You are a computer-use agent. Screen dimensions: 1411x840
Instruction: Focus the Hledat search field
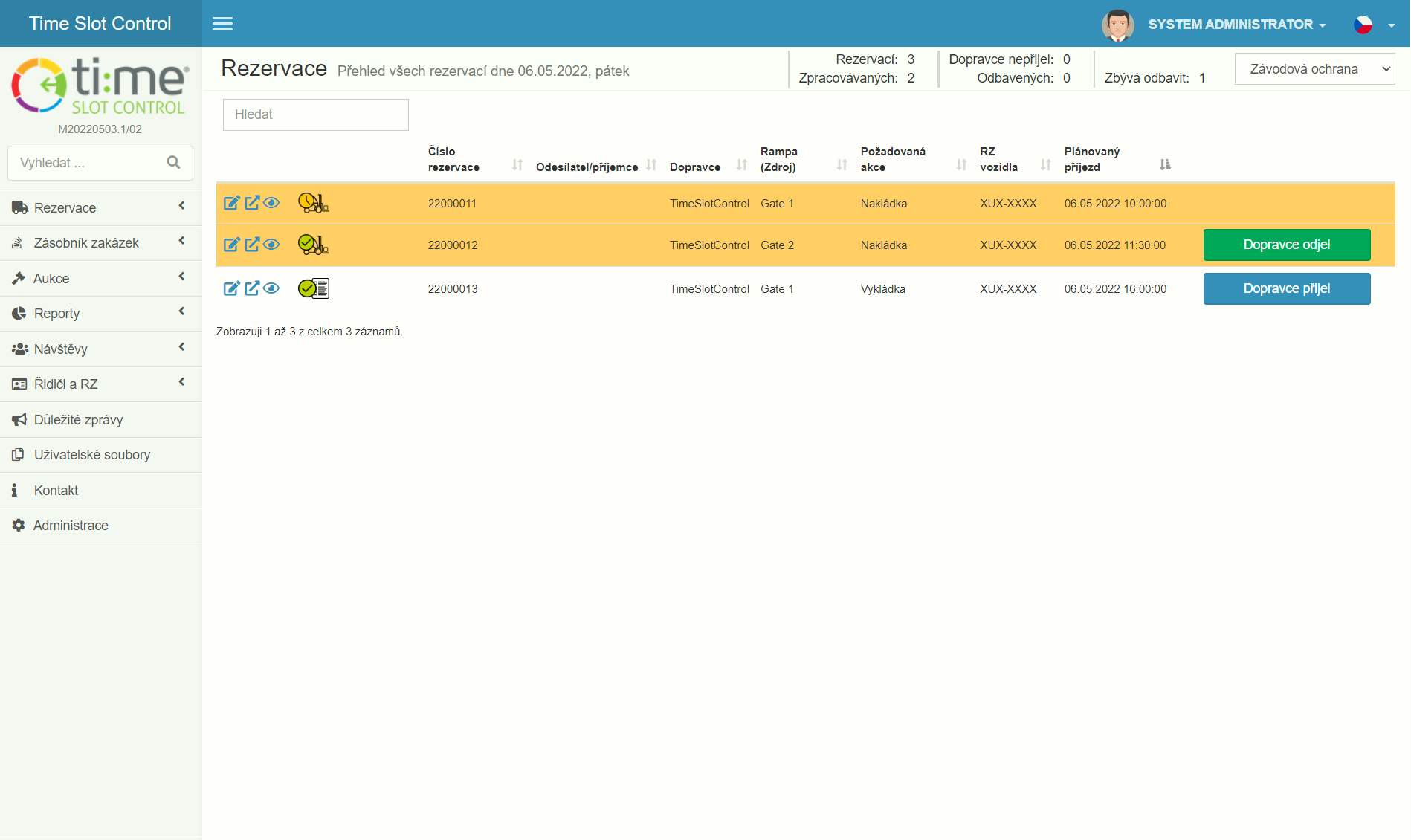(x=315, y=114)
